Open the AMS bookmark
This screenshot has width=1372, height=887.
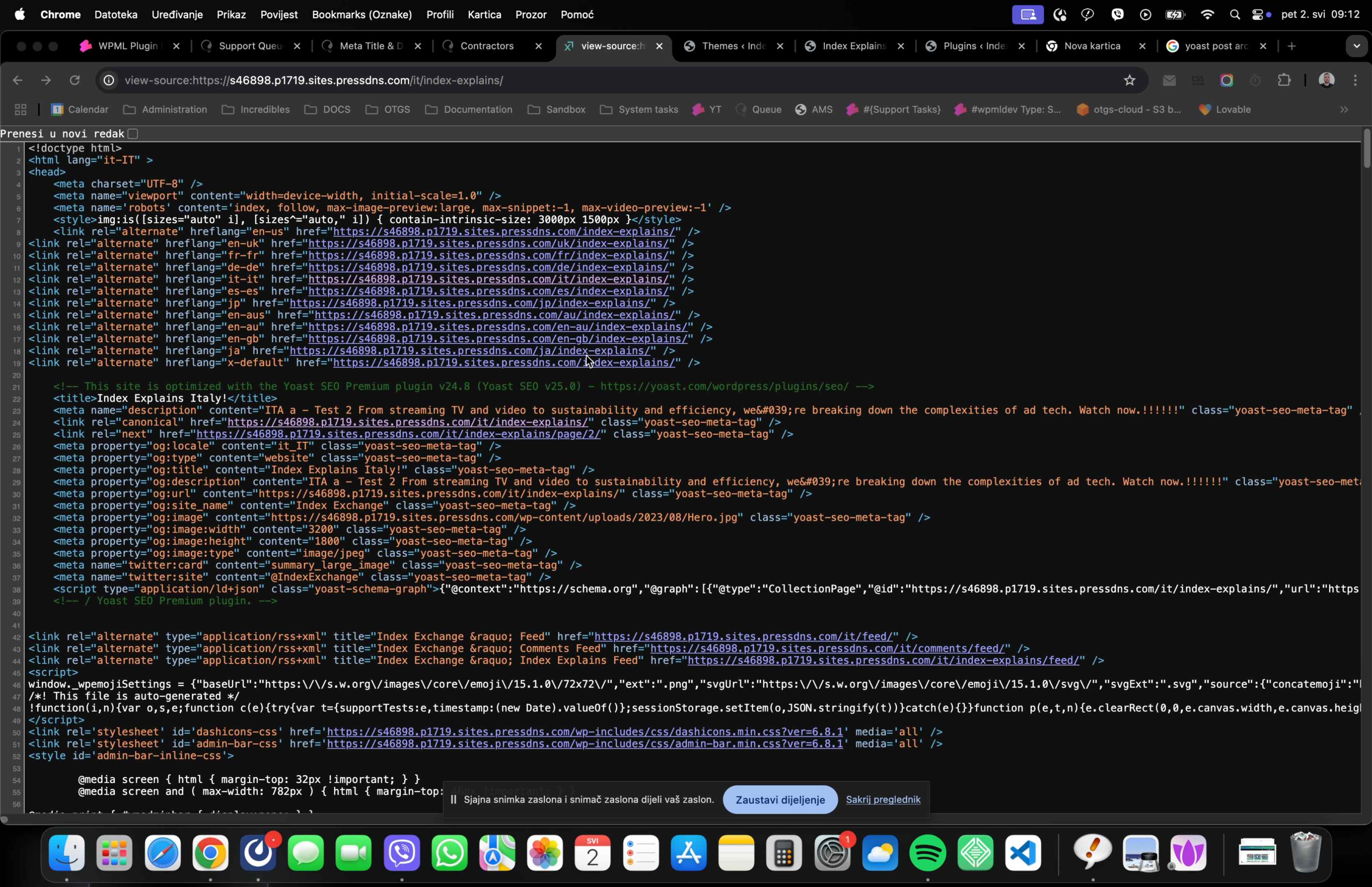(x=813, y=109)
